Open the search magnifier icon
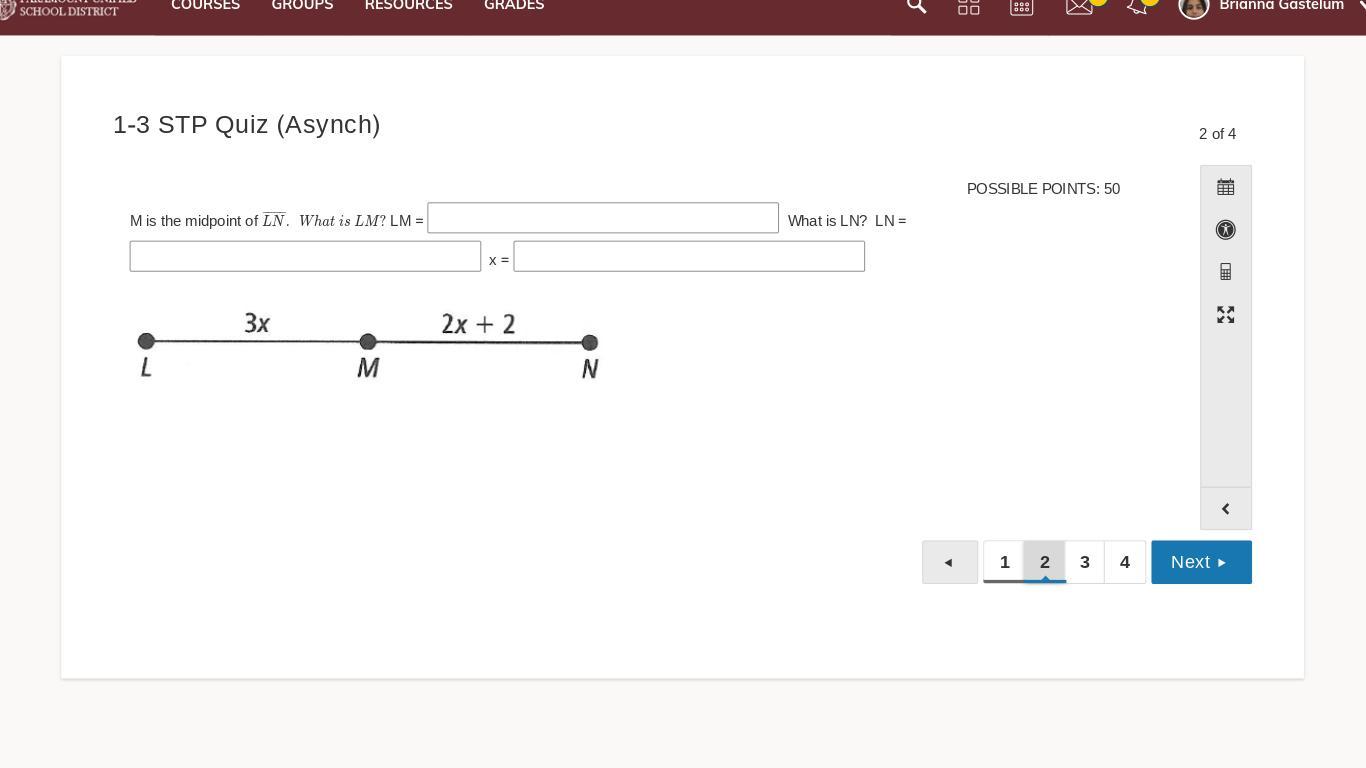 pos(916,6)
